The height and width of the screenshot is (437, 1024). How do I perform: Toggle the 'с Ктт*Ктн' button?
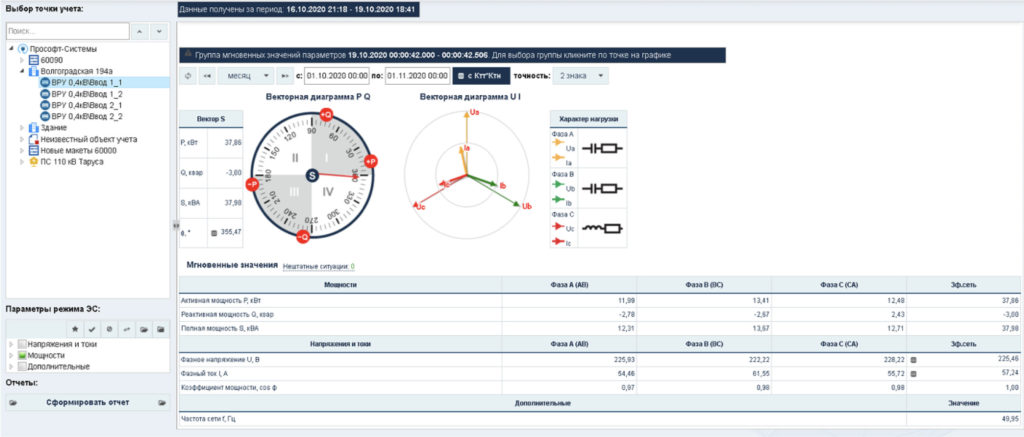481,76
